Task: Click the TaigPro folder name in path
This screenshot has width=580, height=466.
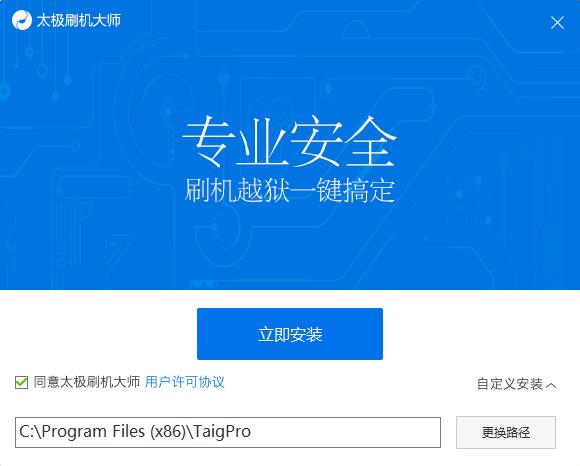Action: pyautogui.click(x=222, y=432)
